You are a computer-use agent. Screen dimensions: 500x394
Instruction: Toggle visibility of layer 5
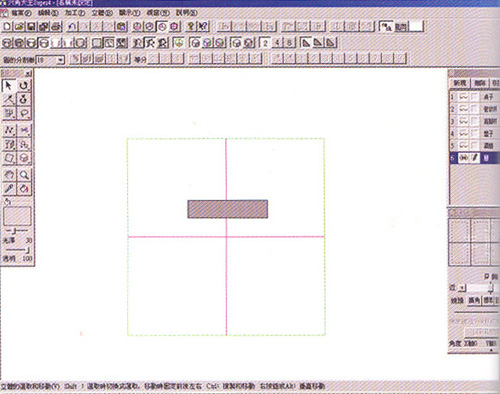[464, 146]
